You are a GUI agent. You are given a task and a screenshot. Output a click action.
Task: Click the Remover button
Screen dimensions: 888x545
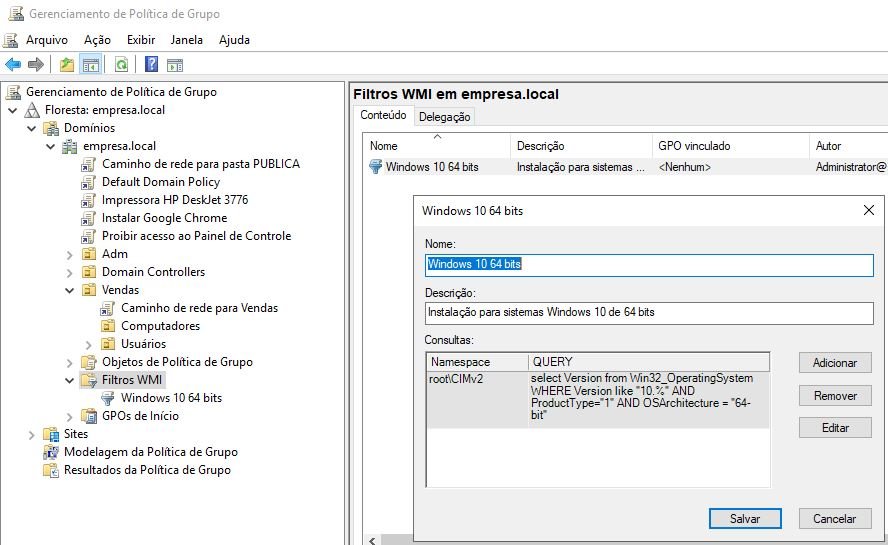pyautogui.click(x=835, y=395)
